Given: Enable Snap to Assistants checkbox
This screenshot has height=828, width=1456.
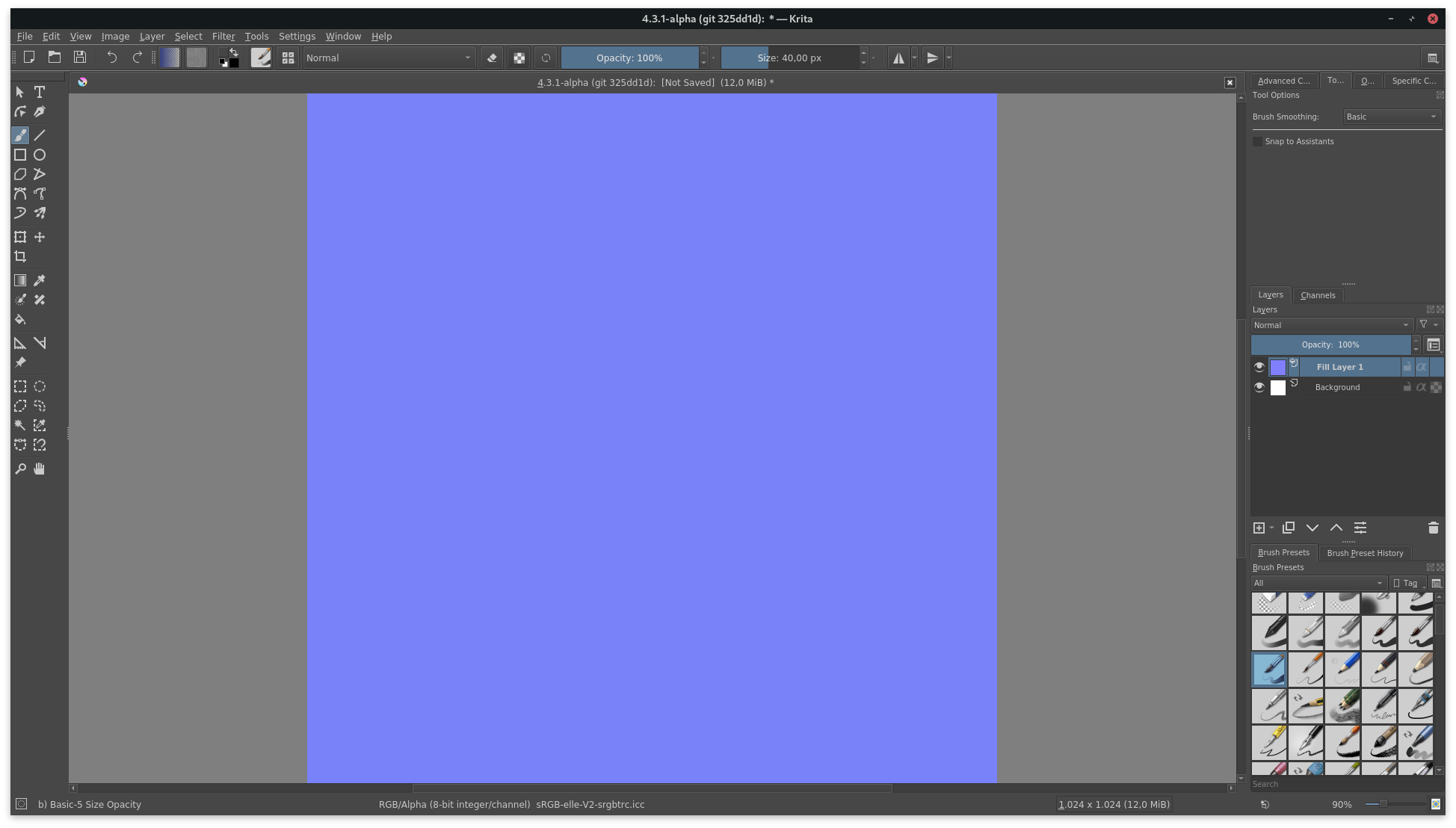Looking at the screenshot, I should click(x=1257, y=141).
